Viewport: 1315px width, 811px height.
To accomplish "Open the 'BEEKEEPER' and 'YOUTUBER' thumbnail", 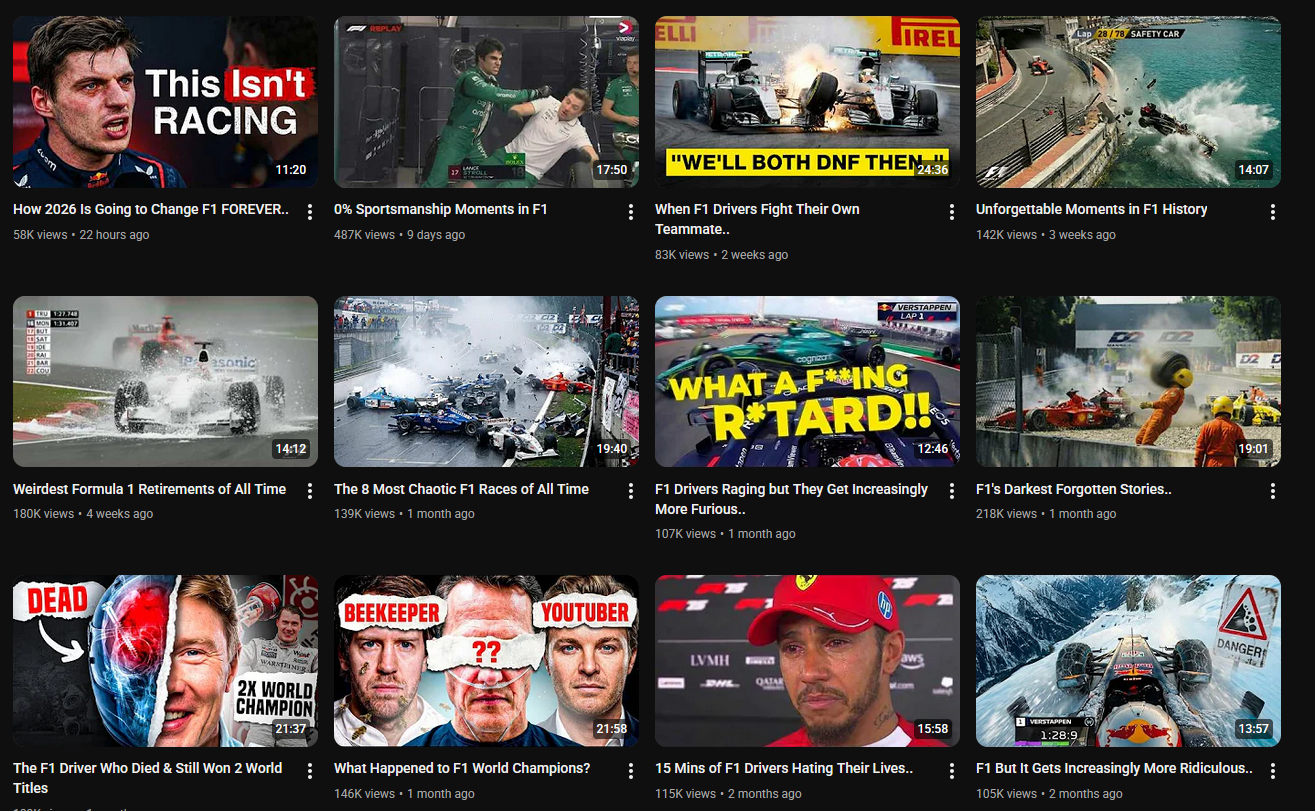I will 486,661.
